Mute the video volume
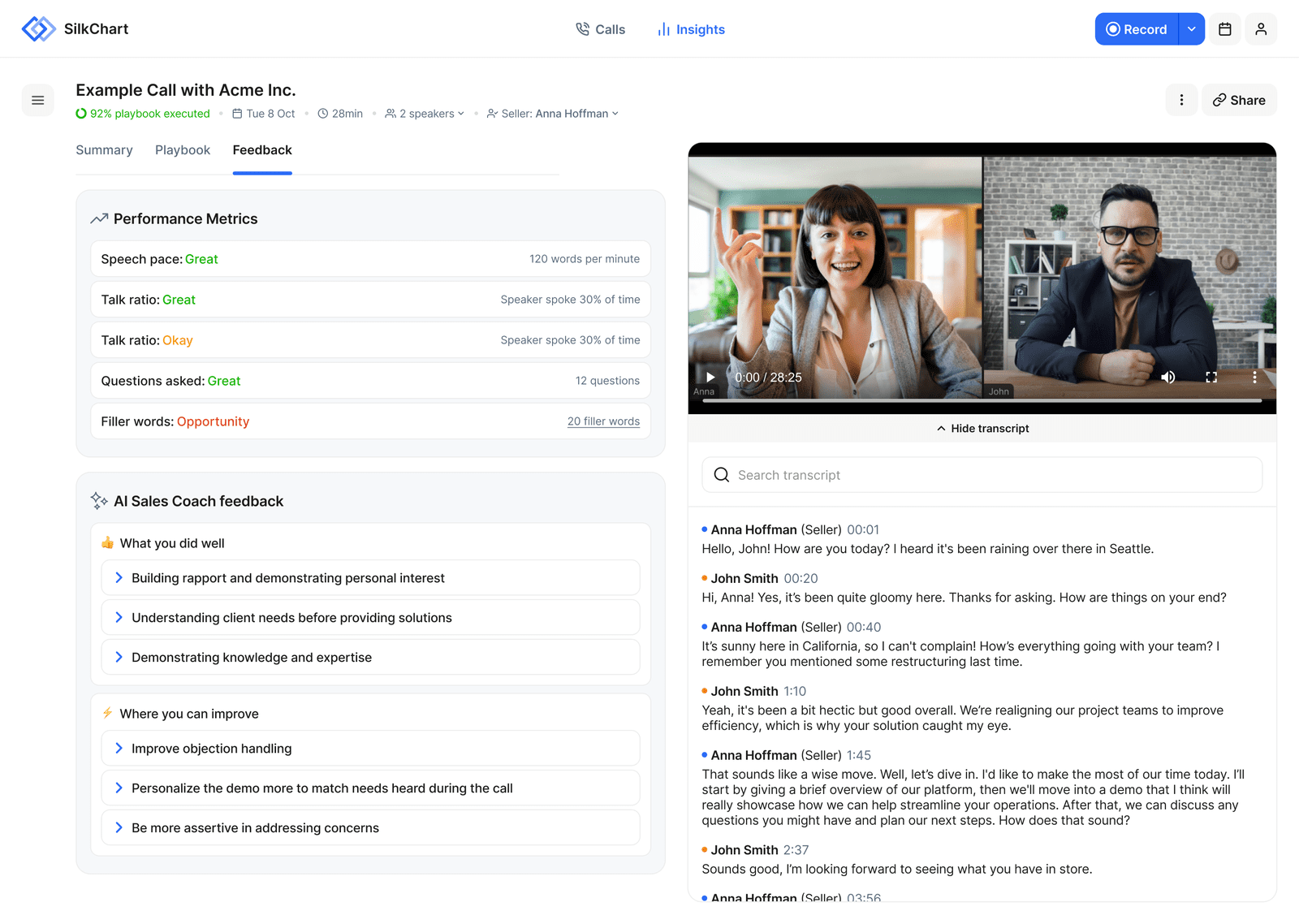The height and width of the screenshot is (924, 1299). pos(1167,378)
